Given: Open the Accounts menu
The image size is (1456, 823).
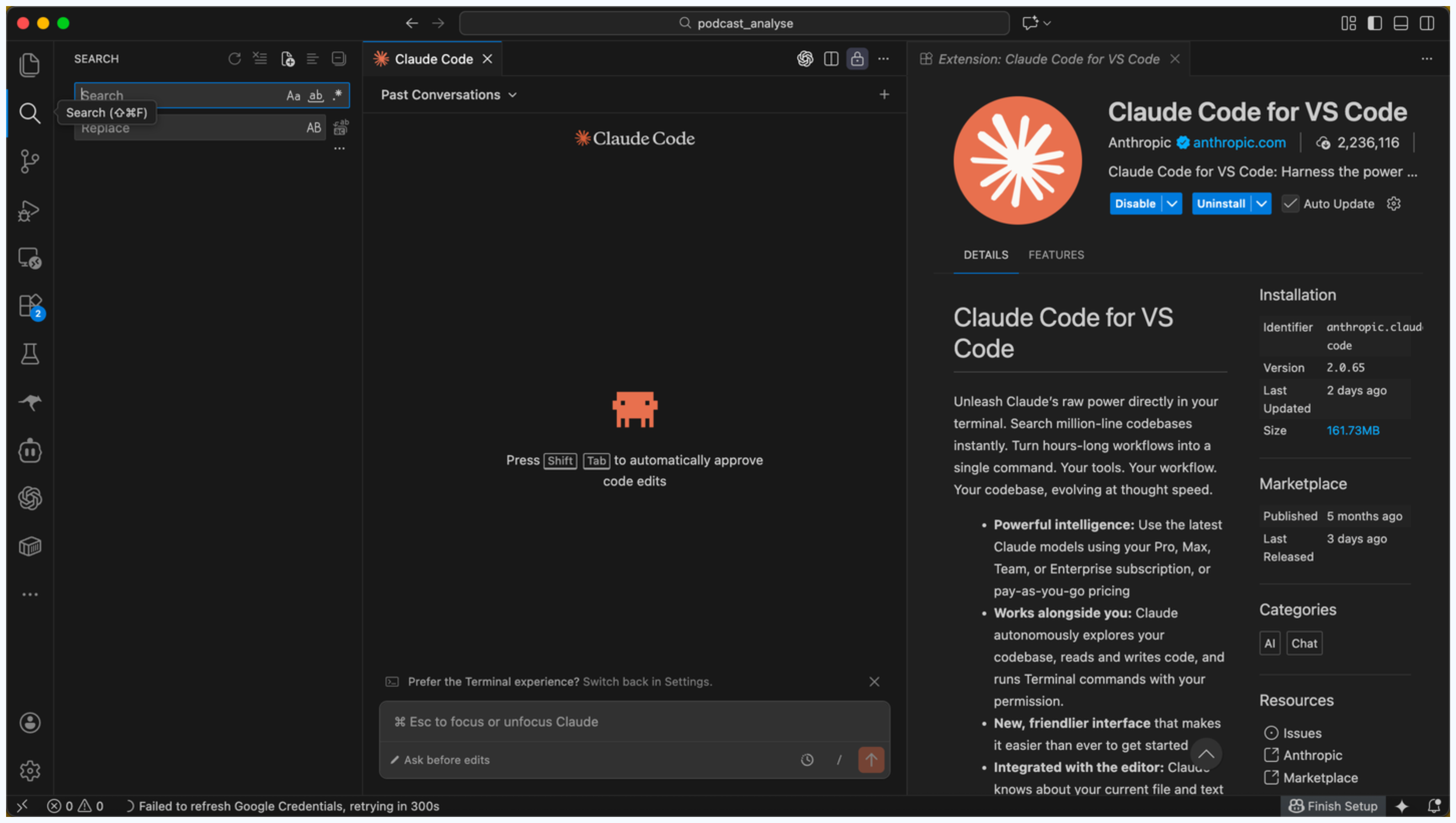Looking at the screenshot, I should [x=30, y=723].
